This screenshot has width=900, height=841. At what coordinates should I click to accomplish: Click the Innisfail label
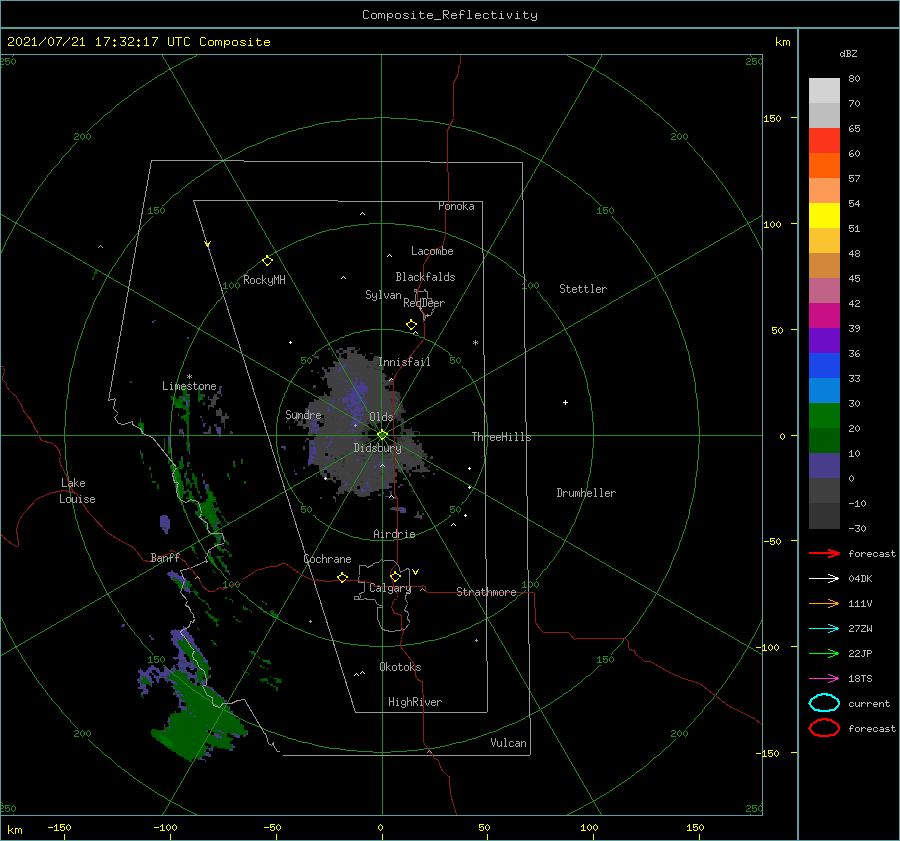point(404,362)
